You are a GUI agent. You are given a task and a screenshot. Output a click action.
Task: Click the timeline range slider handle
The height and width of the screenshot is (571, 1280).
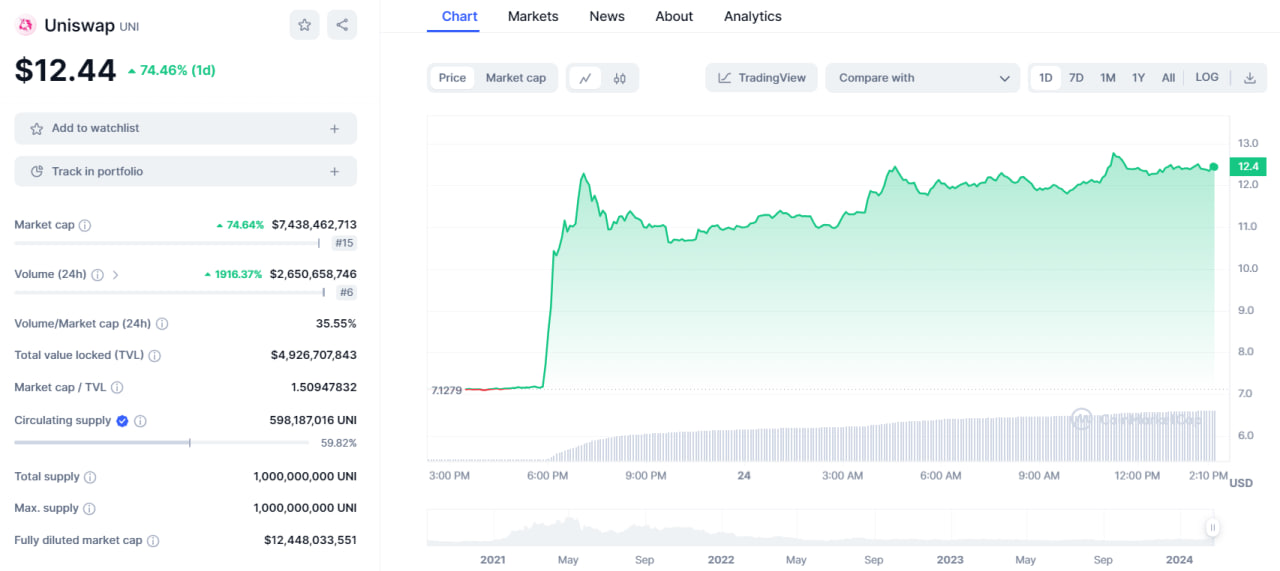click(x=1212, y=527)
